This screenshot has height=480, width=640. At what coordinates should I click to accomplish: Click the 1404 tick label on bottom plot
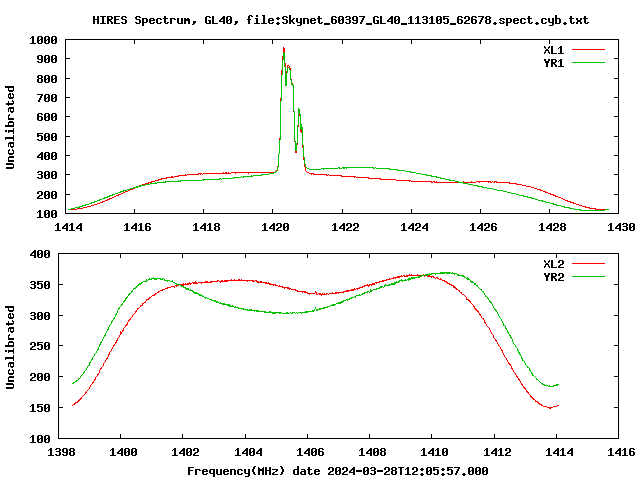coord(248,452)
